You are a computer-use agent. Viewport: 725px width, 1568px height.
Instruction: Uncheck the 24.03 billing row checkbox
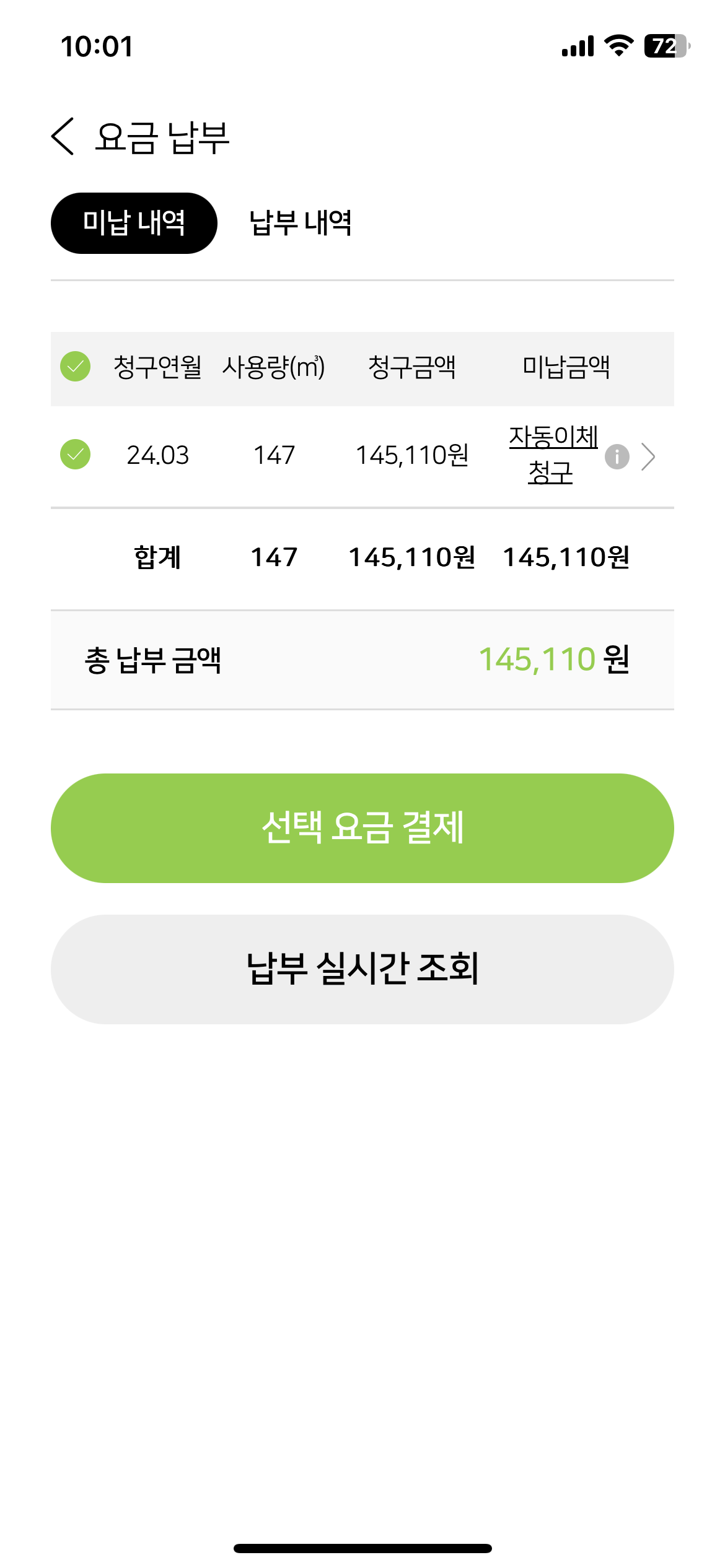pyautogui.click(x=76, y=455)
